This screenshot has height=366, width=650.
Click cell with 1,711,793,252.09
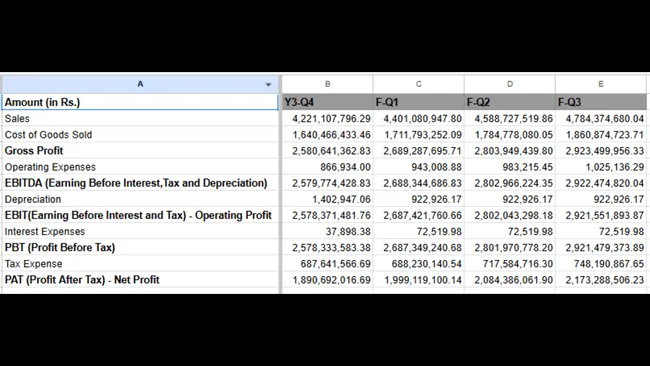(419, 135)
